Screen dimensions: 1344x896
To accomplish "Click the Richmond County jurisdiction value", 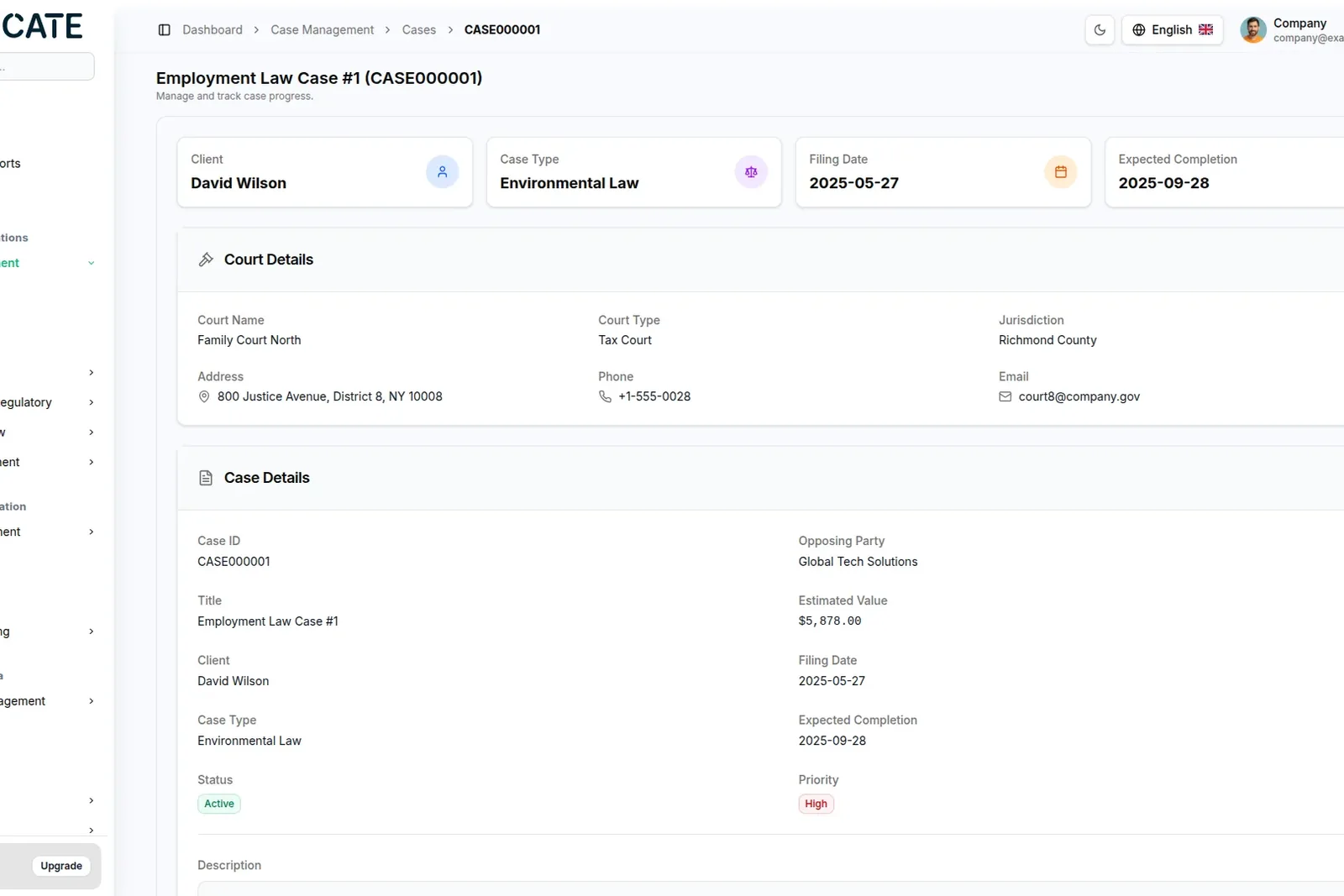I will coord(1047,340).
